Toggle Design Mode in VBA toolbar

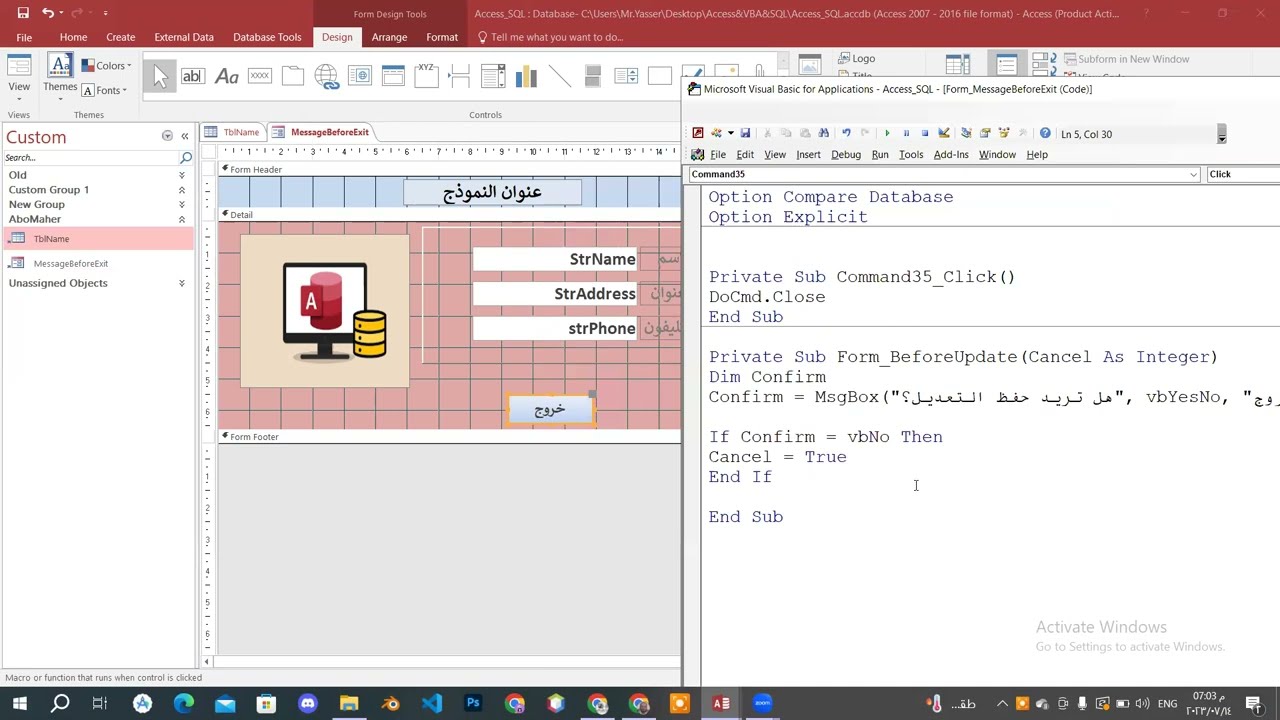pyautogui.click(x=943, y=133)
